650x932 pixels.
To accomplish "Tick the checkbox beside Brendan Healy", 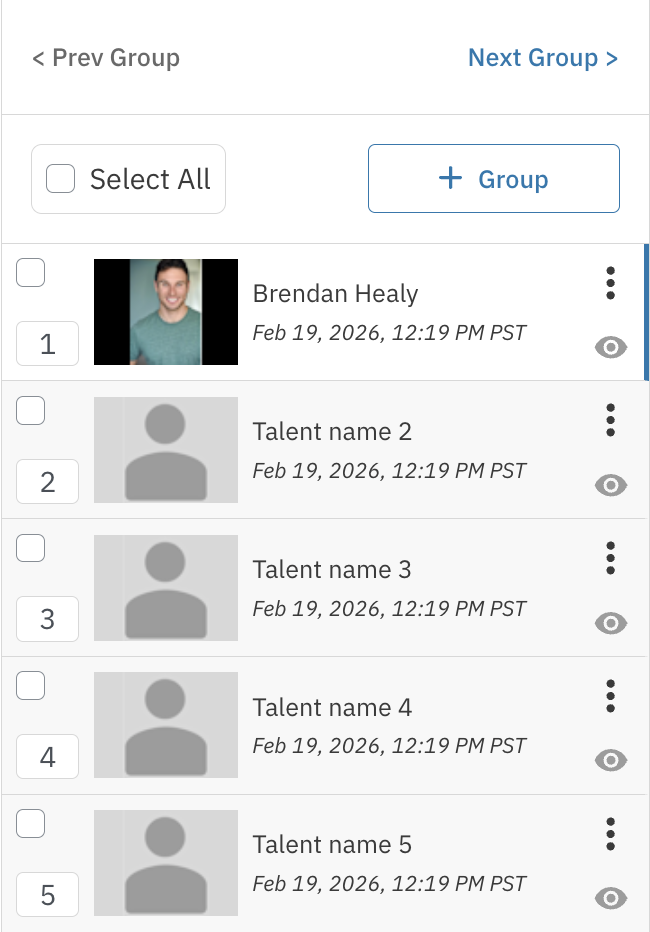I will 31,272.
